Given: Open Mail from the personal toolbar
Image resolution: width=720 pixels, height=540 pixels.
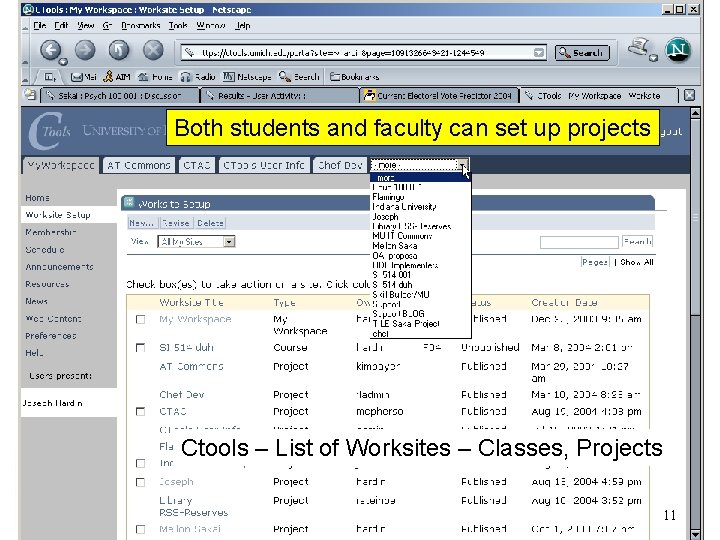Looking at the screenshot, I should click(84, 77).
